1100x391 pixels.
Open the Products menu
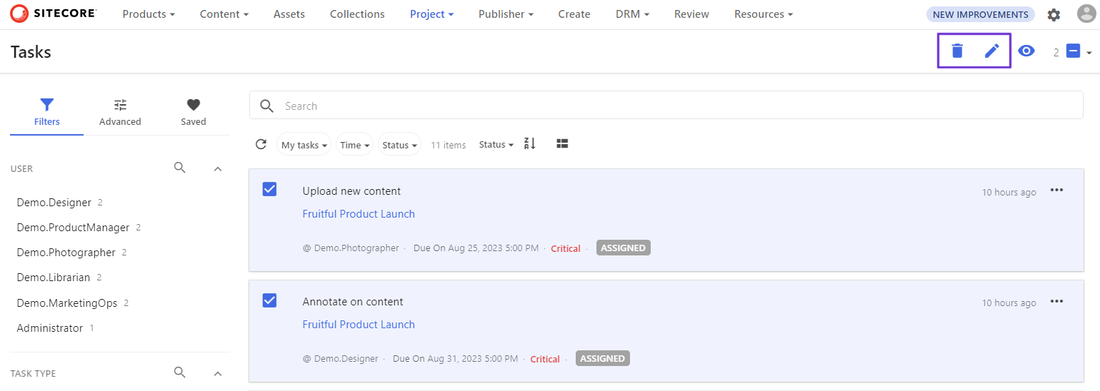pos(148,14)
